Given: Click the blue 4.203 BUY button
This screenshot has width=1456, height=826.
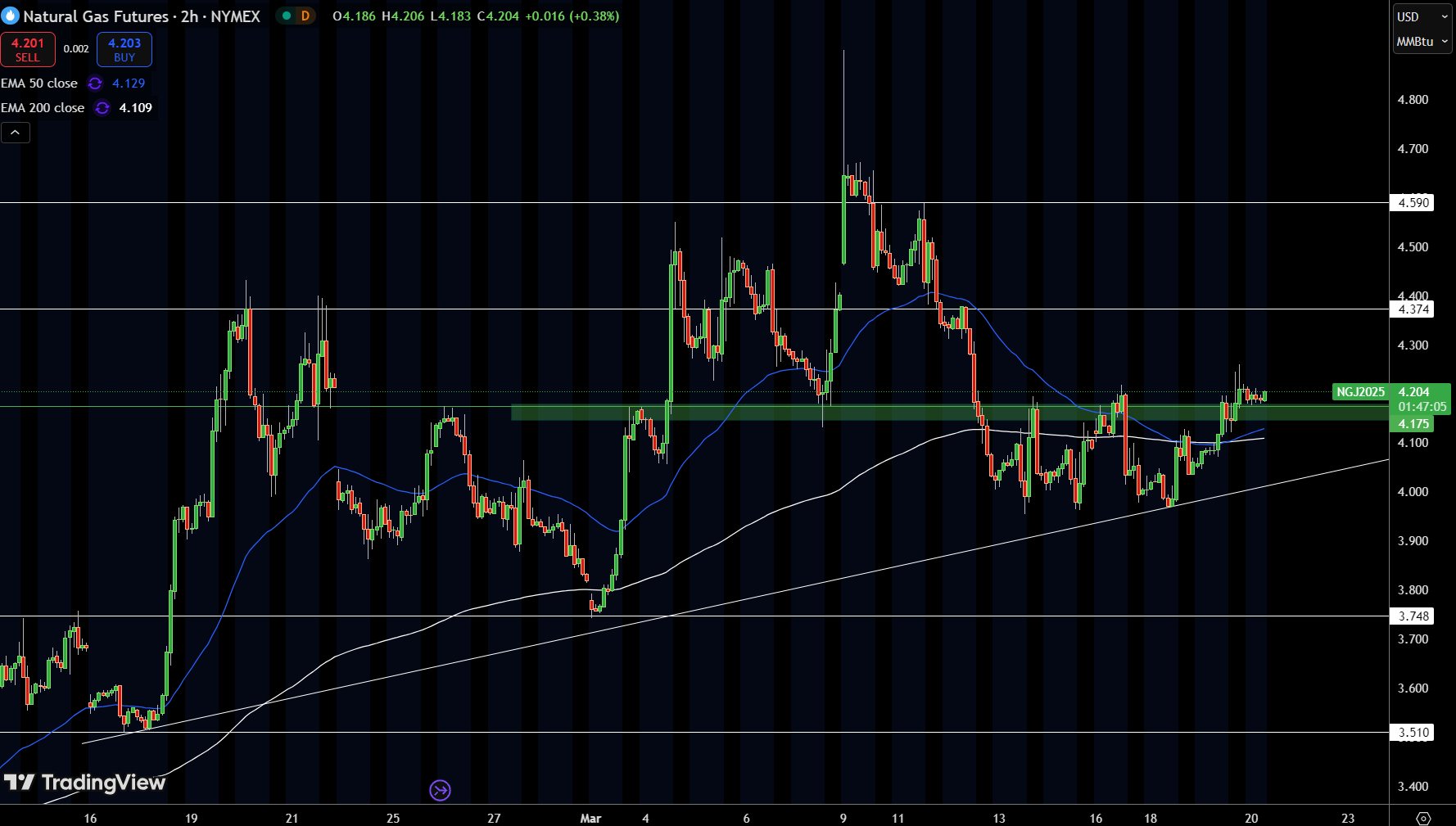Looking at the screenshot, I should (x=124, y=49).
